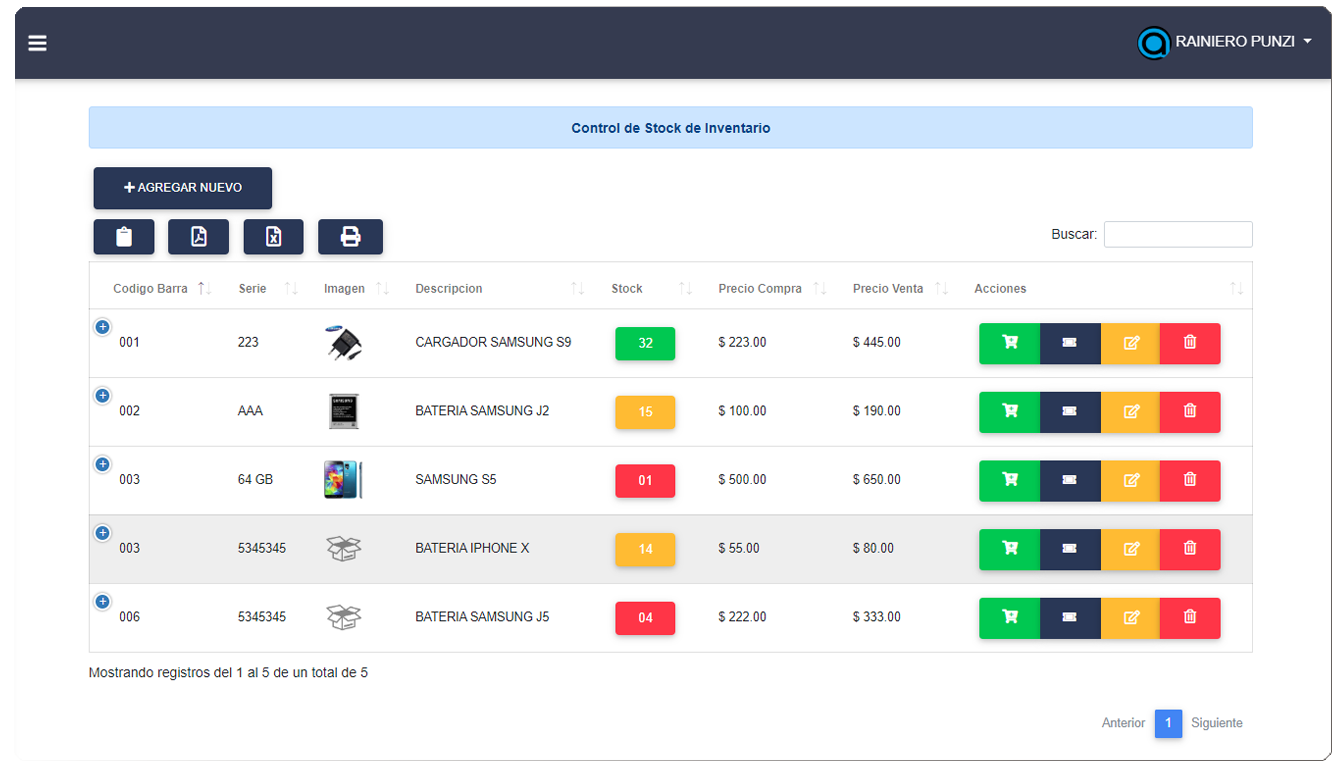This screenshot has height=767, width=1341.
Task: Edit the SAMSUNG S5 record with the pencil icon
Action: click(1130, 480)
